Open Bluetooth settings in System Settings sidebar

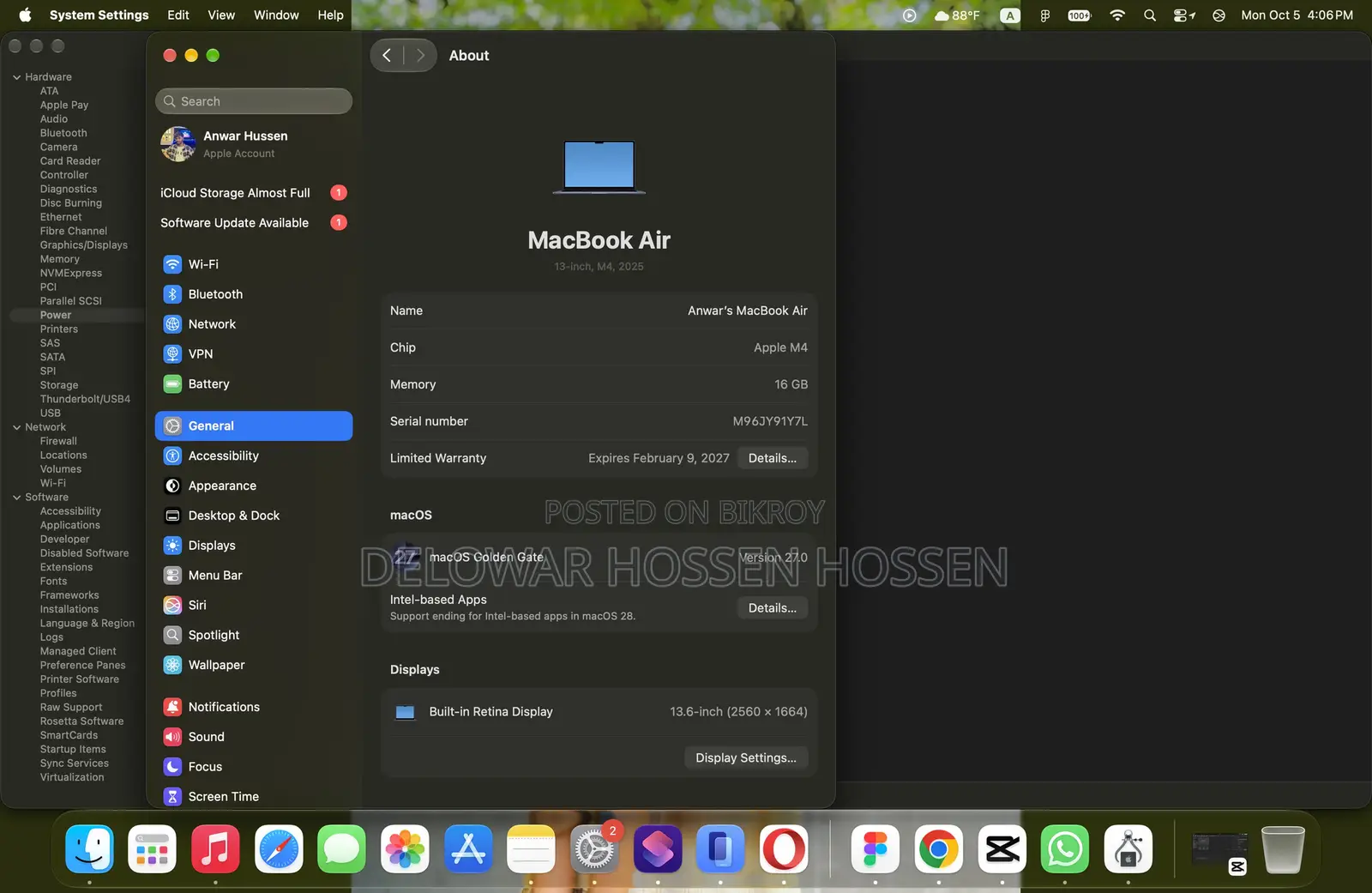coord(253,294)
